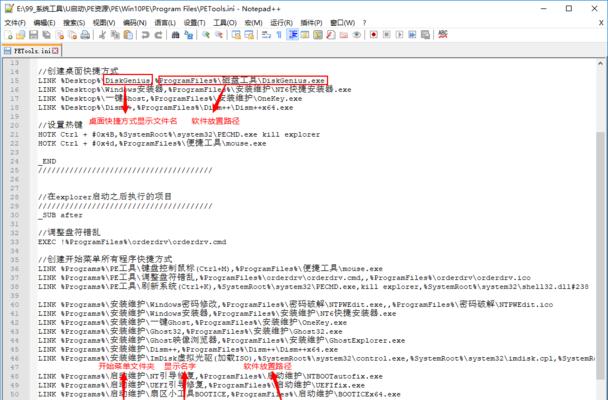Toggle synchronized horizontal scrolling
This screenshot has height=400, width=608.
point(249,35)
